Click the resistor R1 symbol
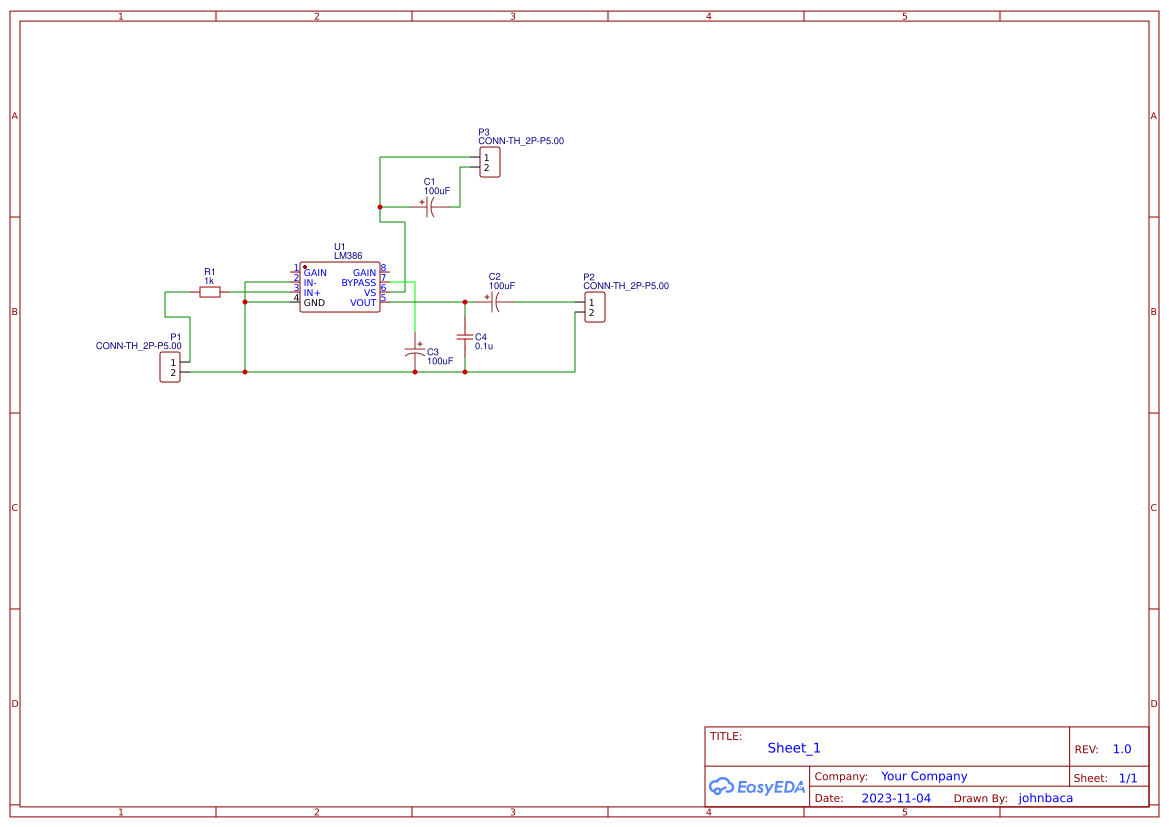1169x827 pixels. pyautogui.click(x=210, y=291)
